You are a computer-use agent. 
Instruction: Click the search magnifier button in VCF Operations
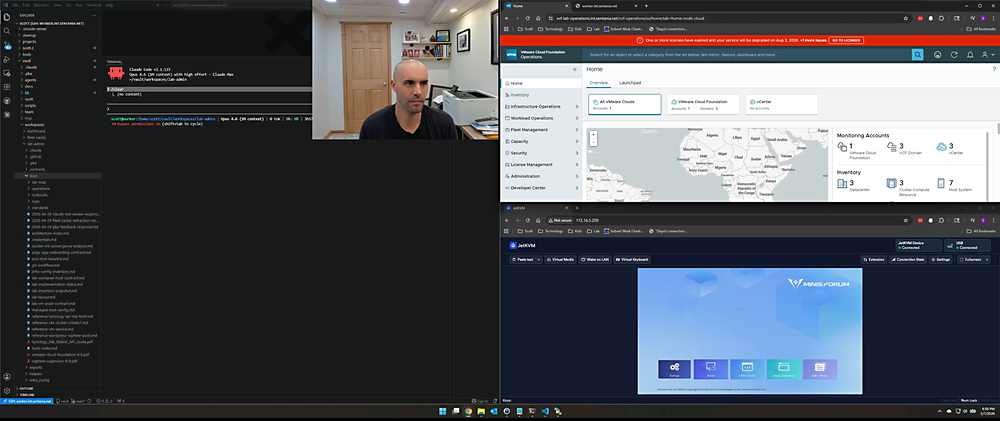[917, 55]
